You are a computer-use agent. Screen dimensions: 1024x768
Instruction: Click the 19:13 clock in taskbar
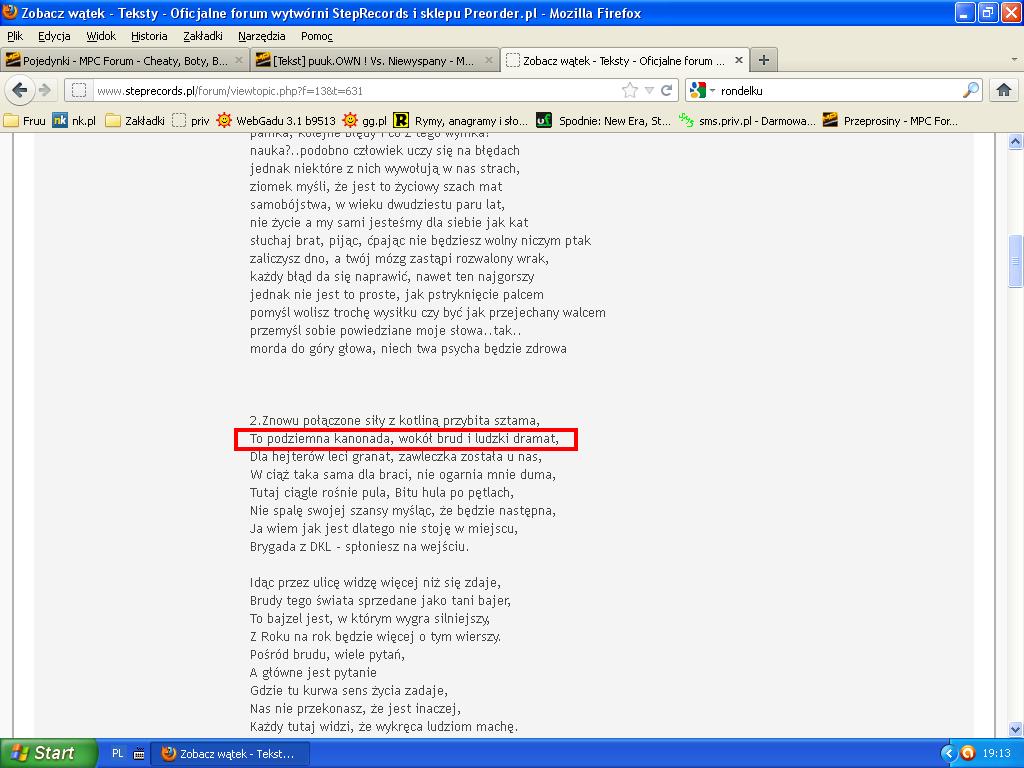[997, 754]
